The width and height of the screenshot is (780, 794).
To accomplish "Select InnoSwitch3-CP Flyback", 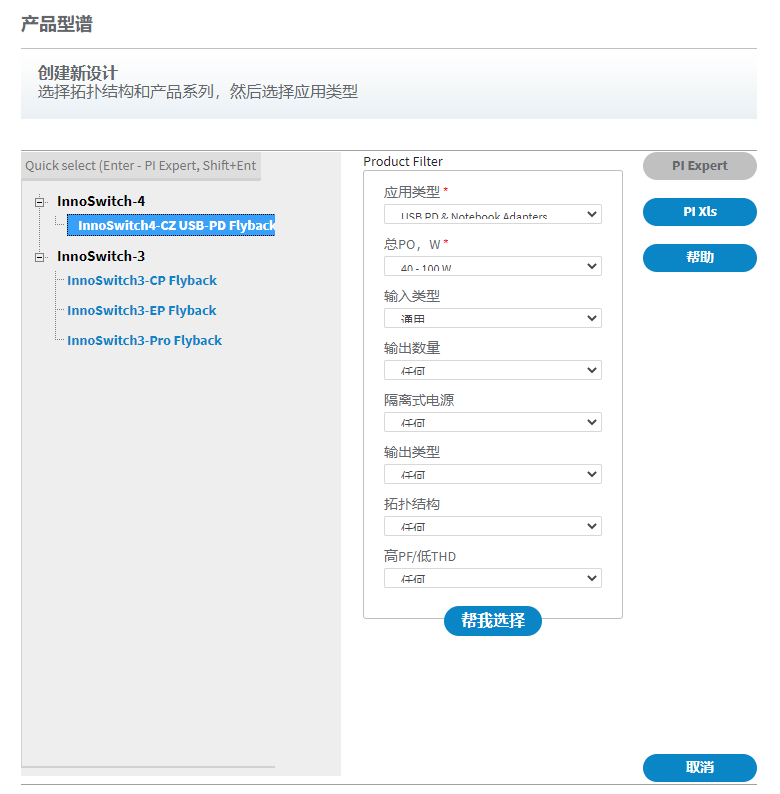I will (x=142, y=281).
